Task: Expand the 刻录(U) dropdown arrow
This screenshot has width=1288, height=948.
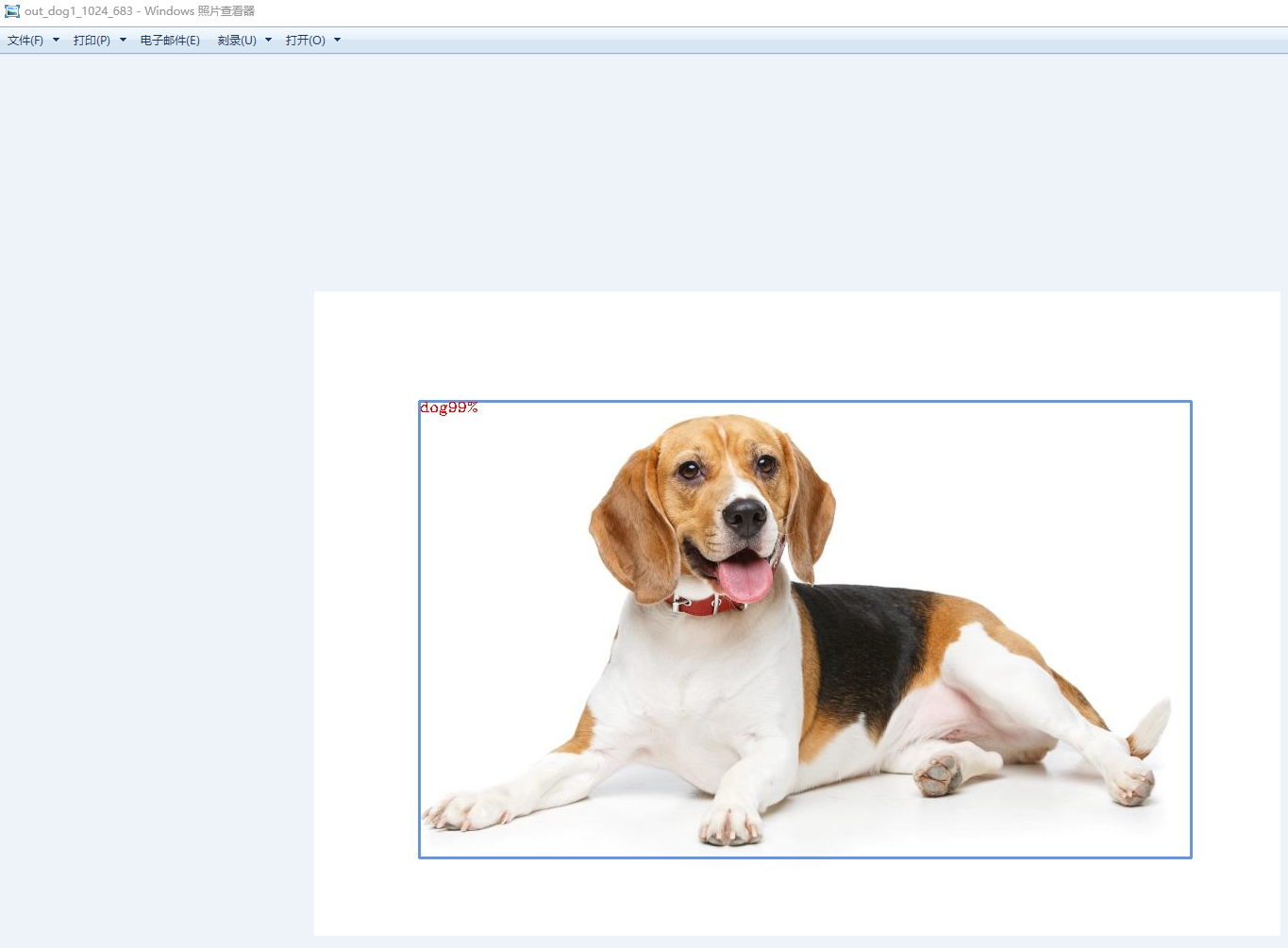Action: [x=268, y=41]
